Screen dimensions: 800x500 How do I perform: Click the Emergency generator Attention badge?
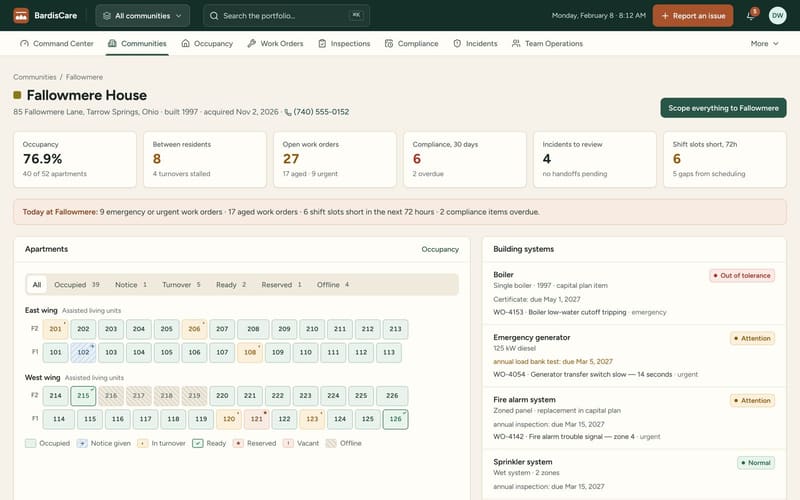(752, 338)
